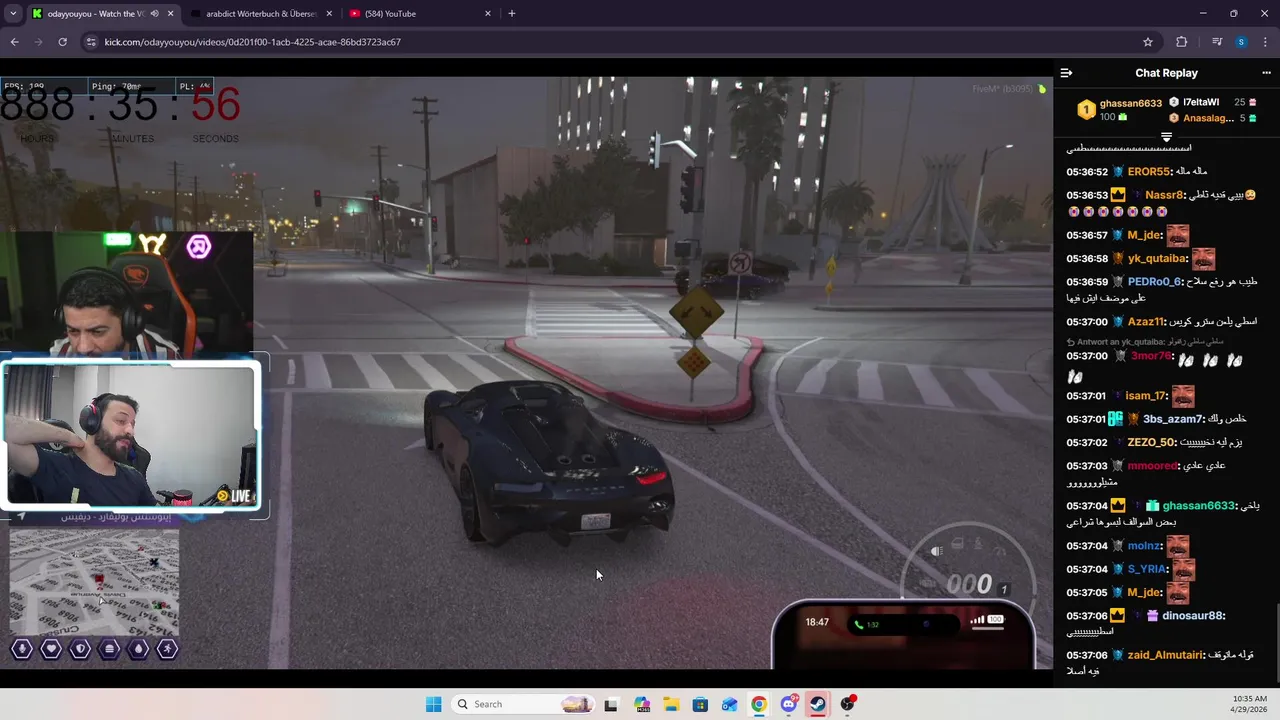Open the Windows Start menu
This screenshot has width=1280, height=720.
(433, 704)
